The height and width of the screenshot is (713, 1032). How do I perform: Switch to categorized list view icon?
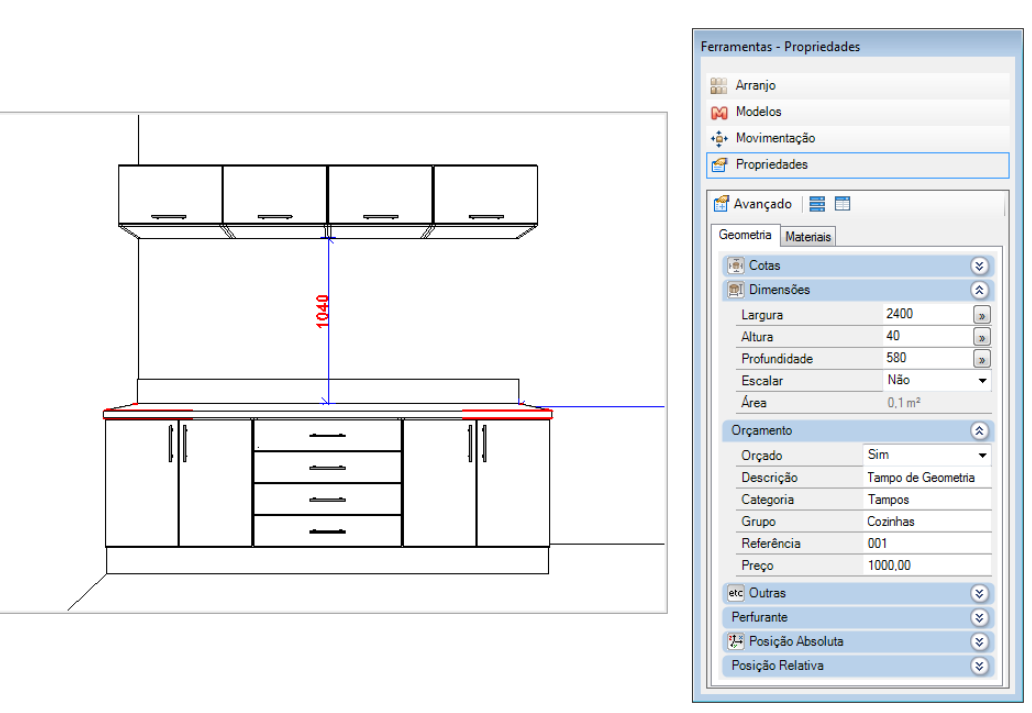[817, 204]
